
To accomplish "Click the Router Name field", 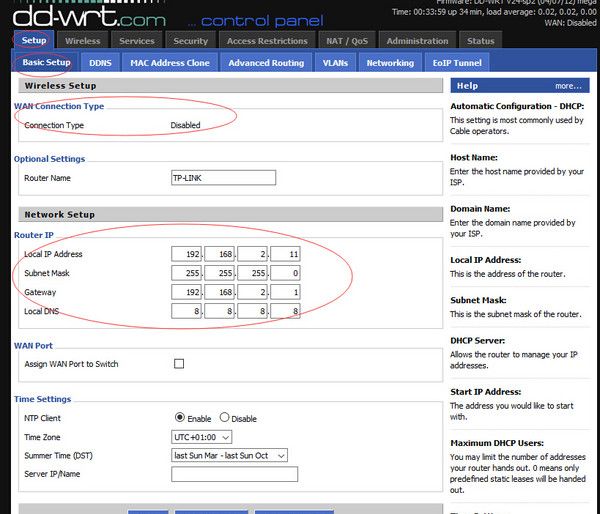I will (223, 178).
